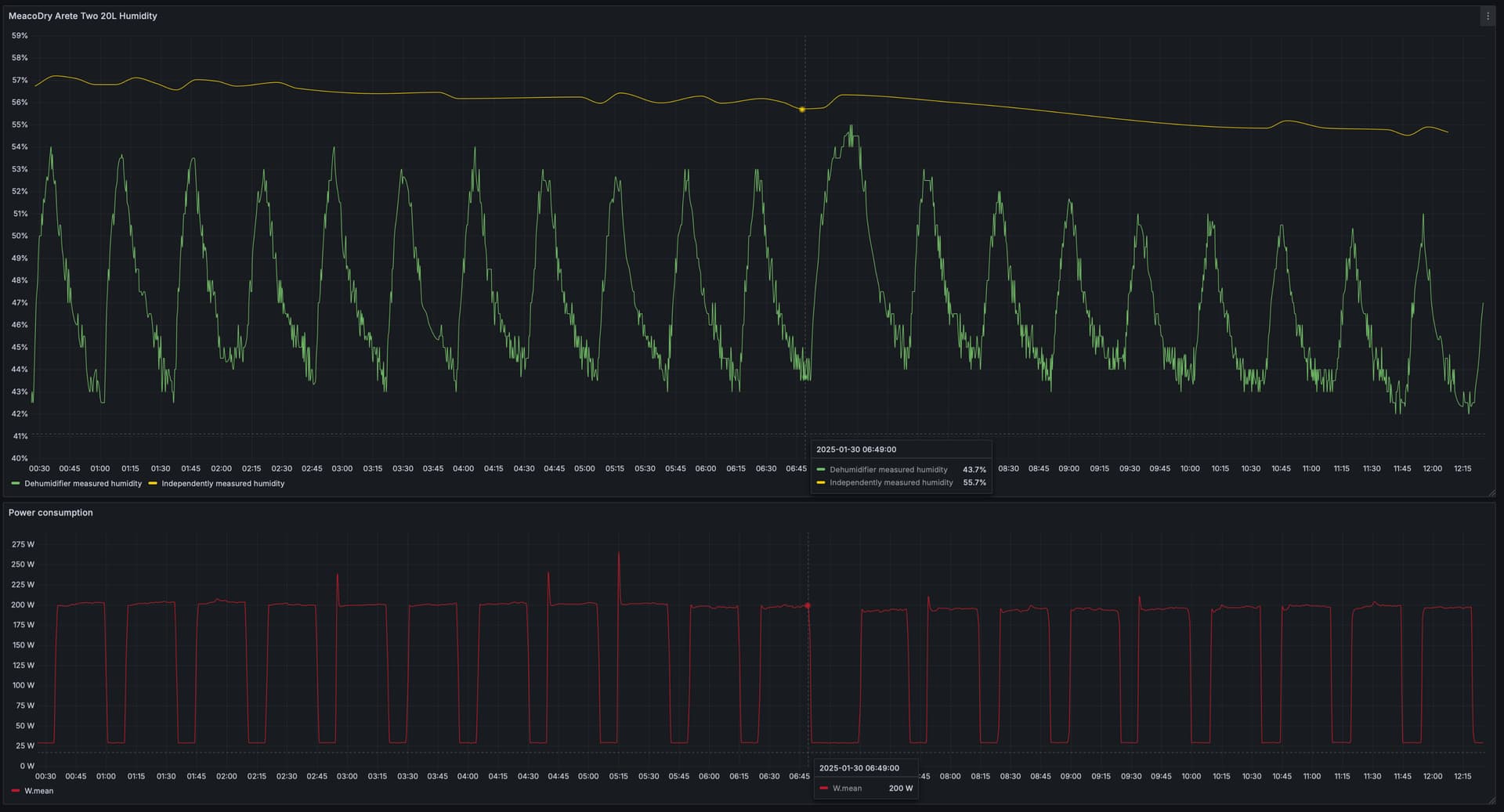Click the highest green humidity peak after 07:00
Screen dimensions: 1504x812
click(851, 127)
